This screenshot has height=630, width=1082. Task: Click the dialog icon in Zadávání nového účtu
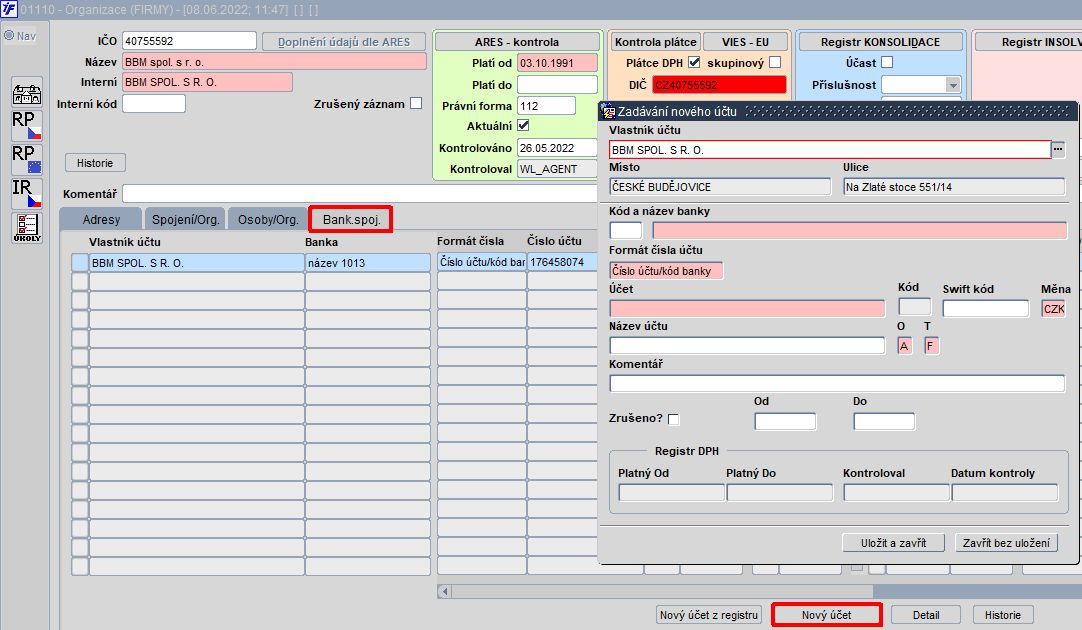click(608, 111)
